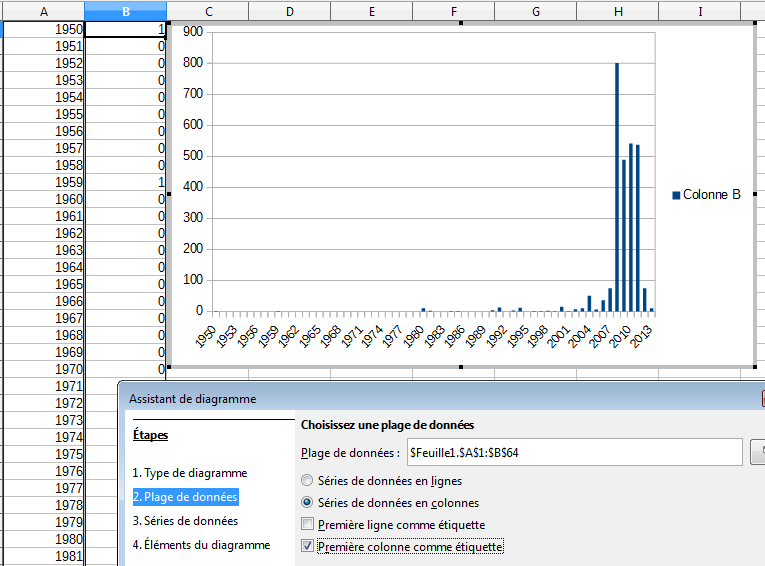Click the Assistant de diagramme title bar
The height and width of the screenshot is (566, 765).
439,399
